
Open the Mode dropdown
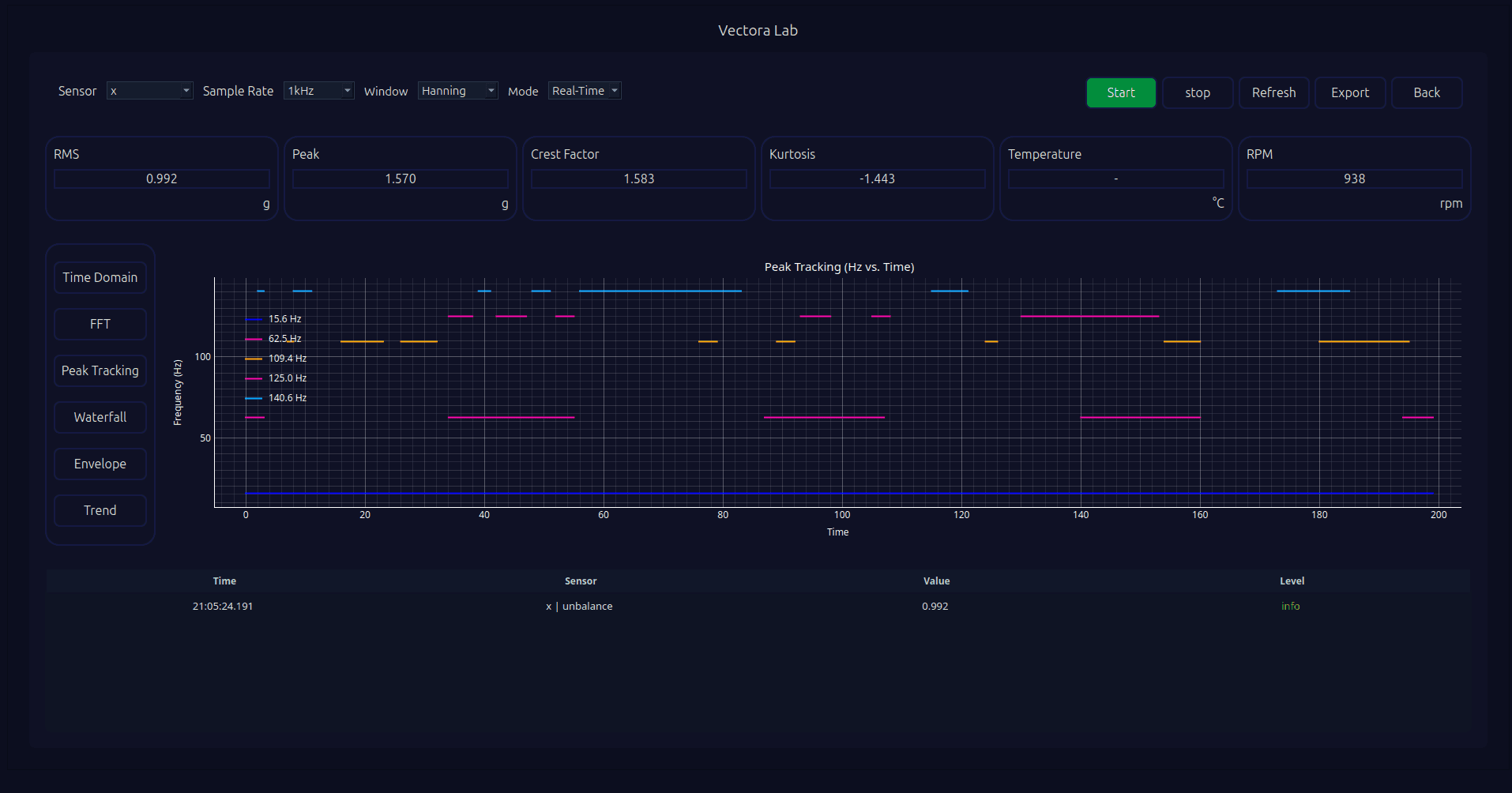point(585,91)
